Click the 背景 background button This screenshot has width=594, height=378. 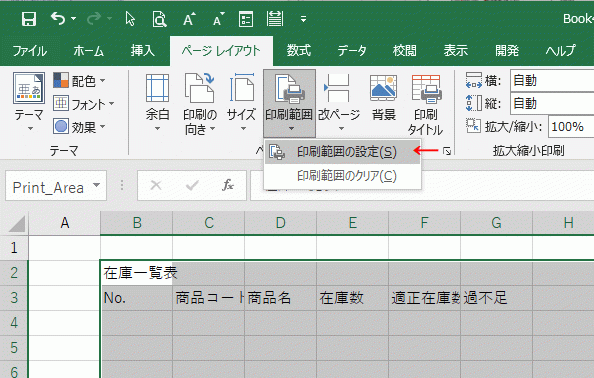coord(383,98)
